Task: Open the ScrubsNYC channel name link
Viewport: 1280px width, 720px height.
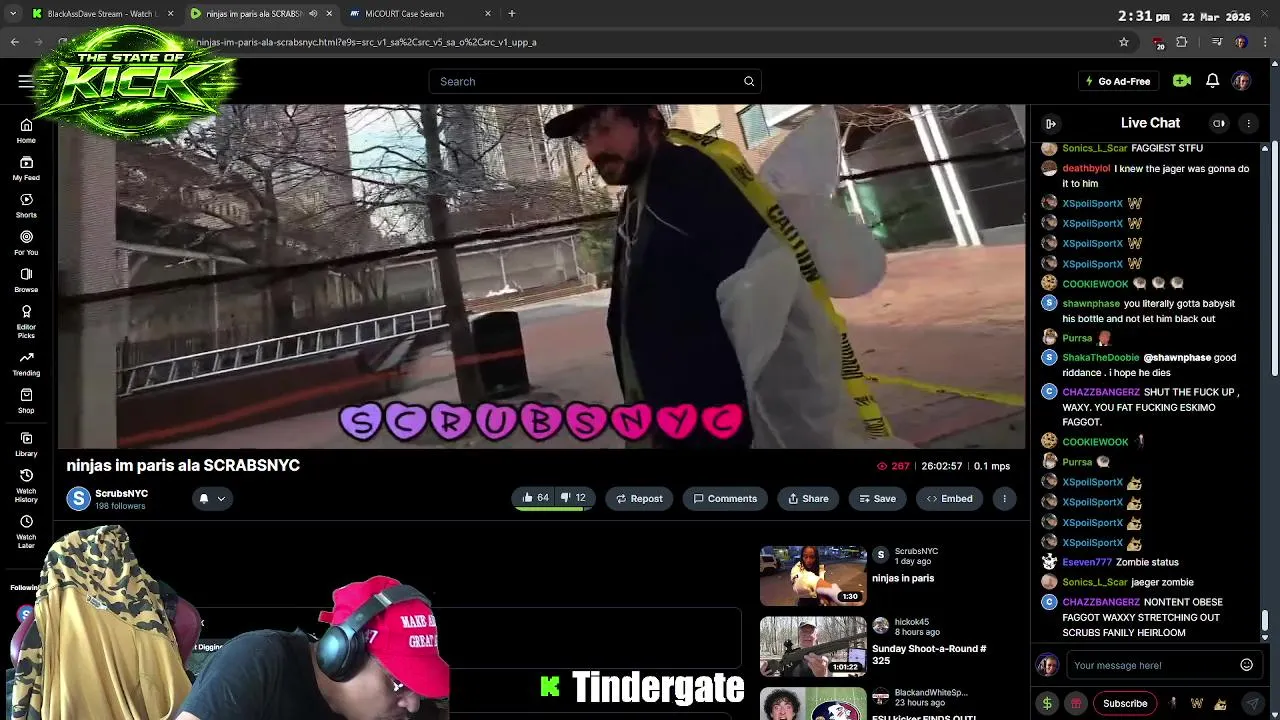Action: tap(121, 493)
